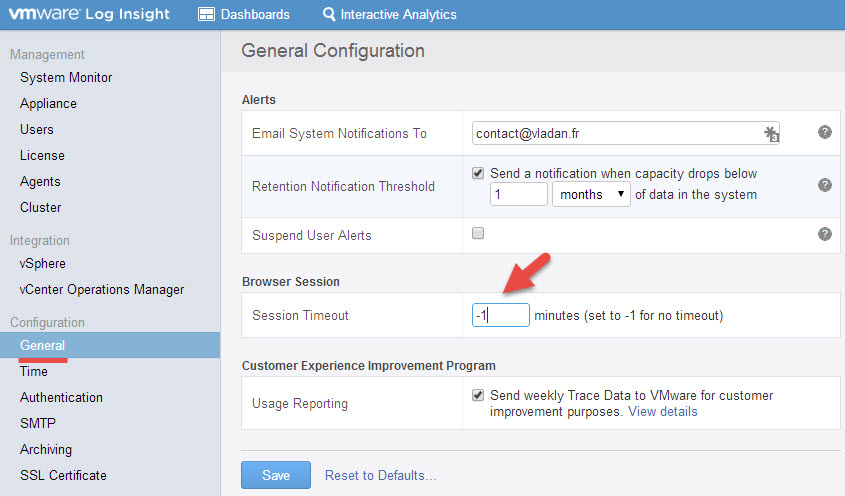Open System Monitor in sidebar
The width and height of the screenshot is (845, 496).
(x=66, y=78)
